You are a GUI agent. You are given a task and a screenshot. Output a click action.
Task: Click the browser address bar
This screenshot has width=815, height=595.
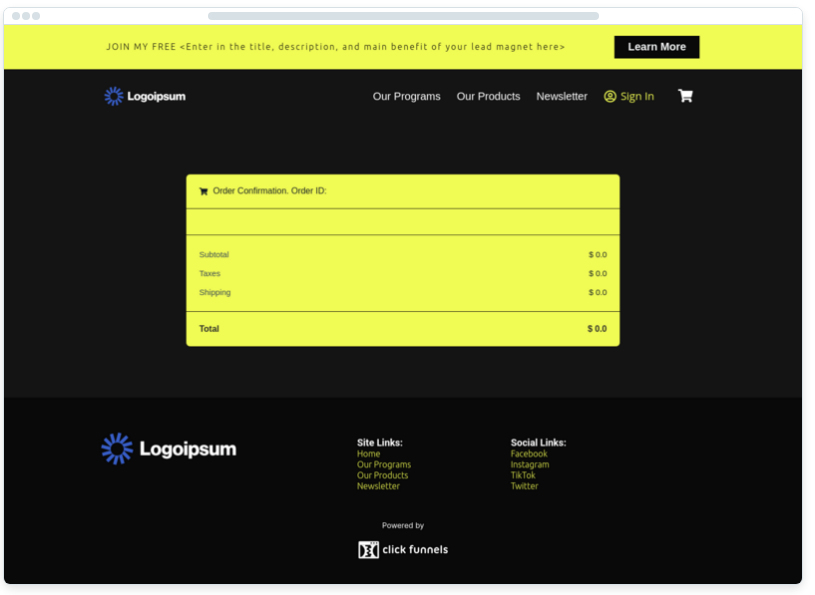click(403, 16)
